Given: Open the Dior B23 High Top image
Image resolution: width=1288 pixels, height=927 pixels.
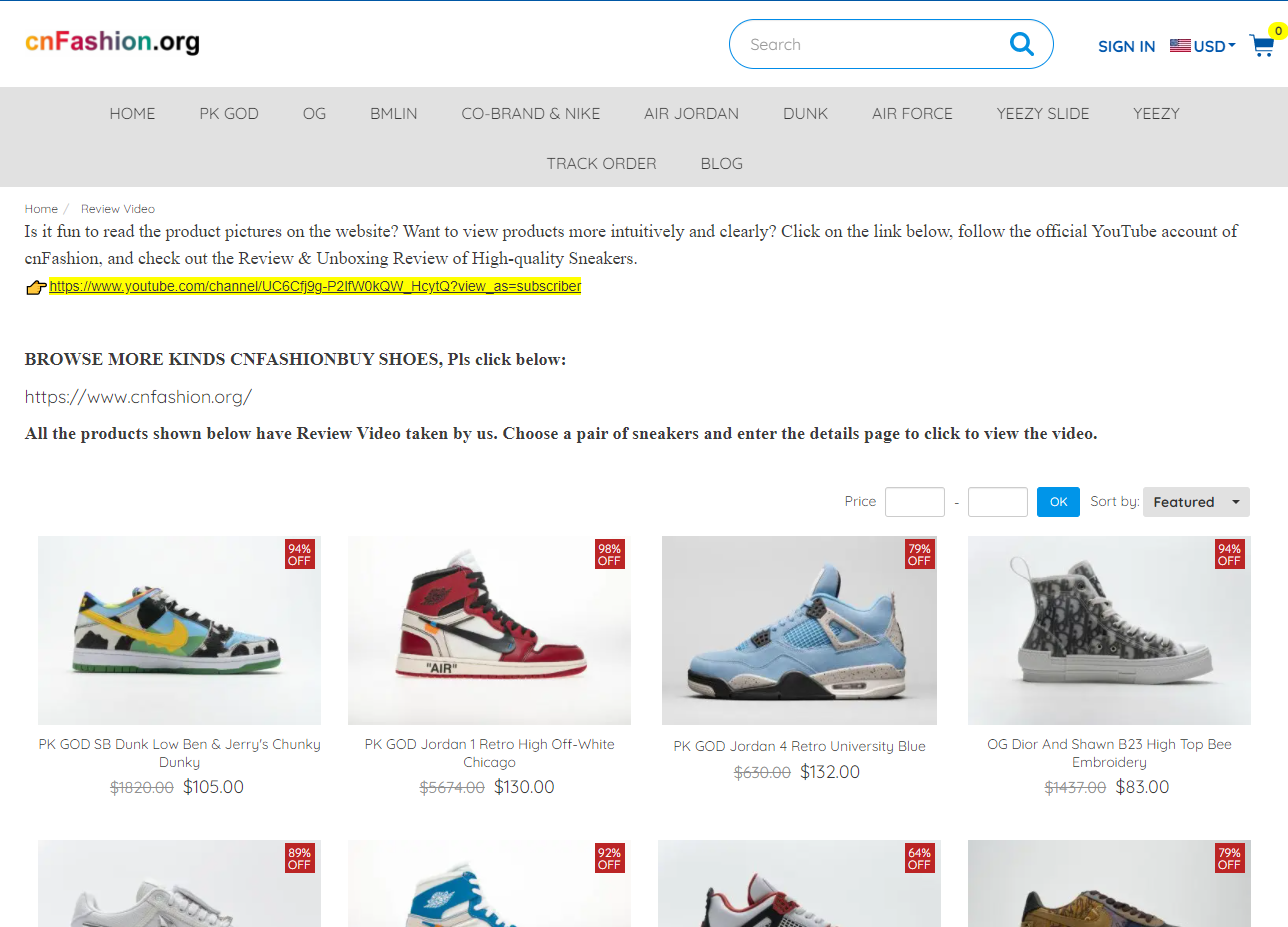Looking at the screenshot, I should [x=1109, y=630].
